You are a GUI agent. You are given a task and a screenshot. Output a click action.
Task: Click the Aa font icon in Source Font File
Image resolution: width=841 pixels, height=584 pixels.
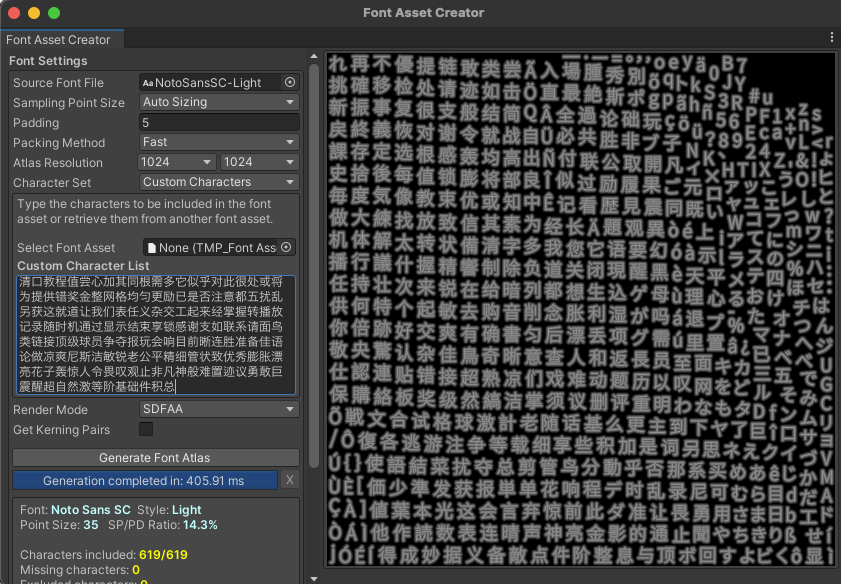click(148, 83)
